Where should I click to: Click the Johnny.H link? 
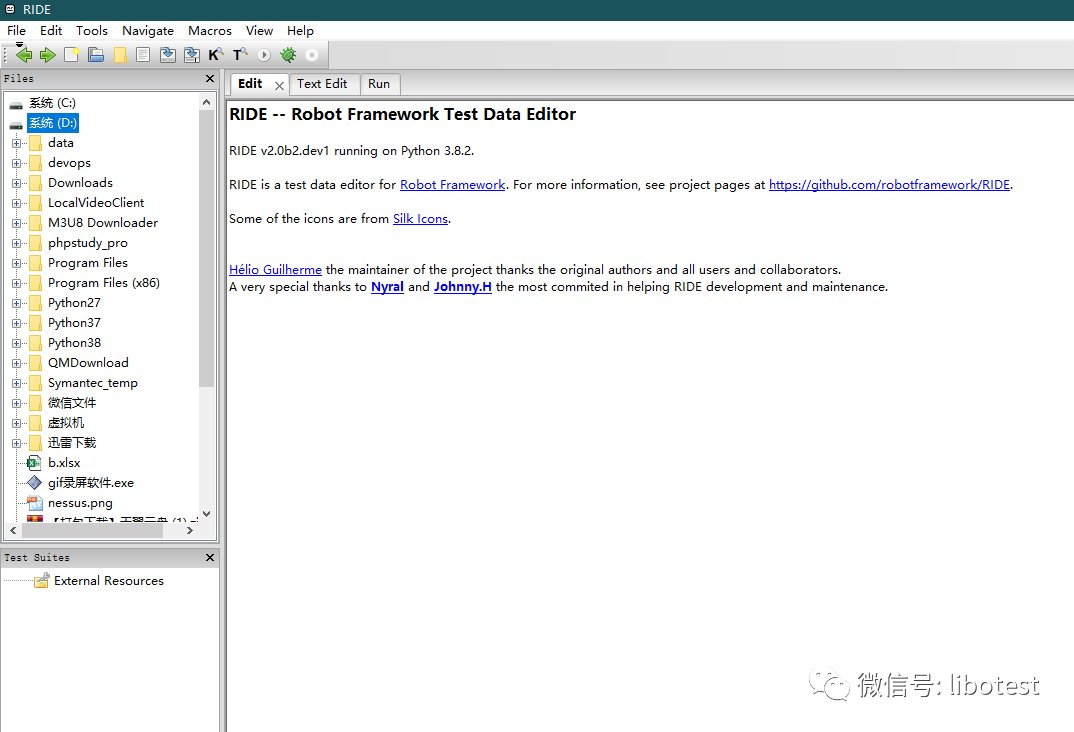point(463,287)
